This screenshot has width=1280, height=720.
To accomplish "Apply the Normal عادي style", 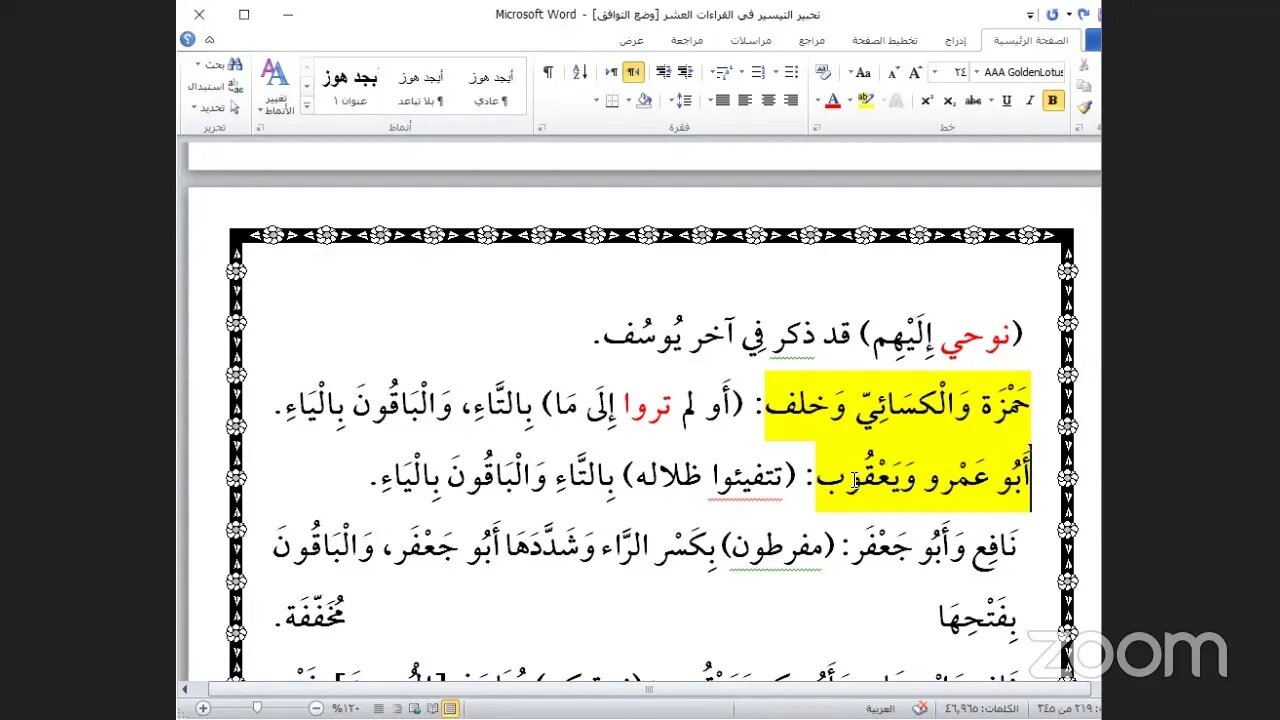I will point(491,87).
